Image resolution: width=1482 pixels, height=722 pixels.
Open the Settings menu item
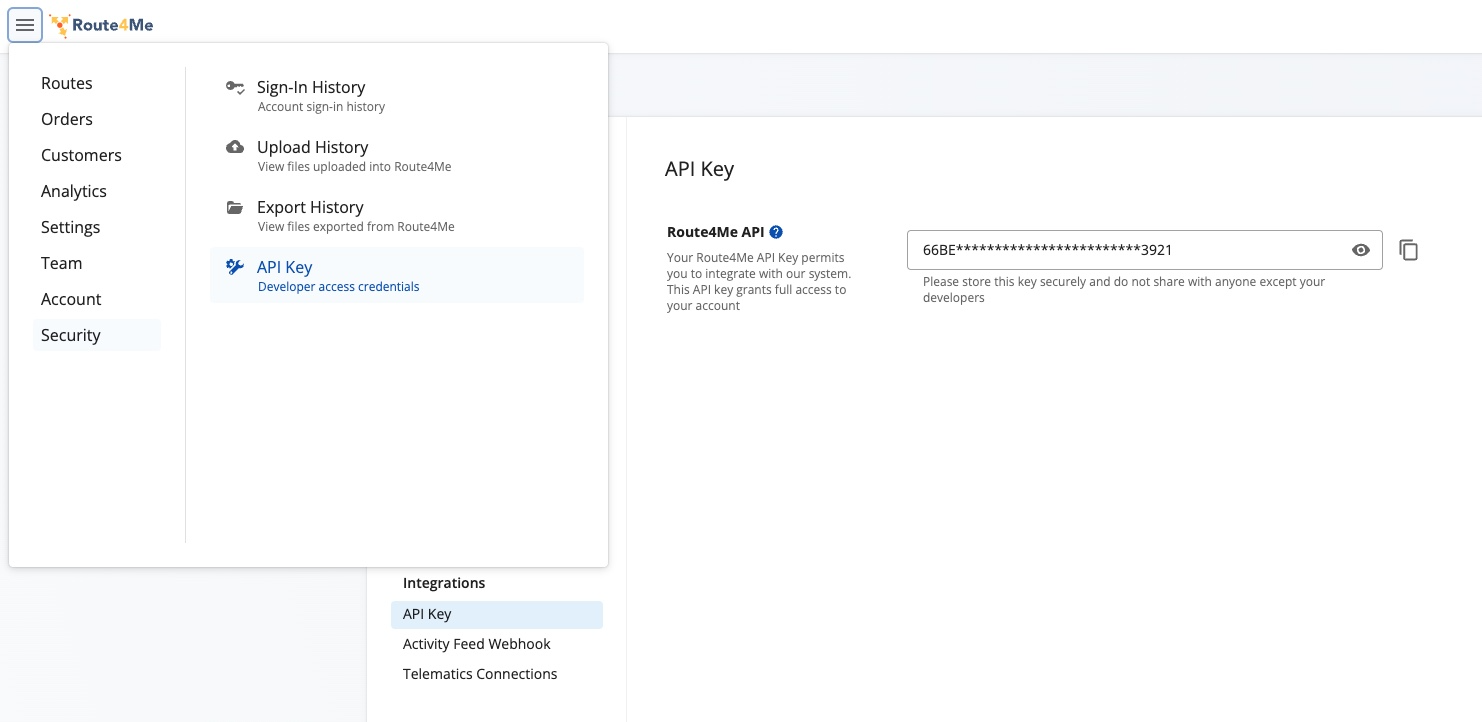point(97,227)
